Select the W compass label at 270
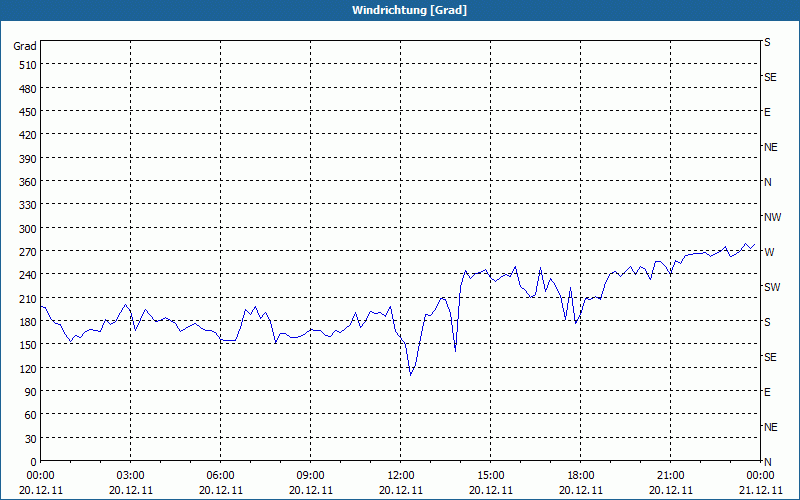 [769, 252]
